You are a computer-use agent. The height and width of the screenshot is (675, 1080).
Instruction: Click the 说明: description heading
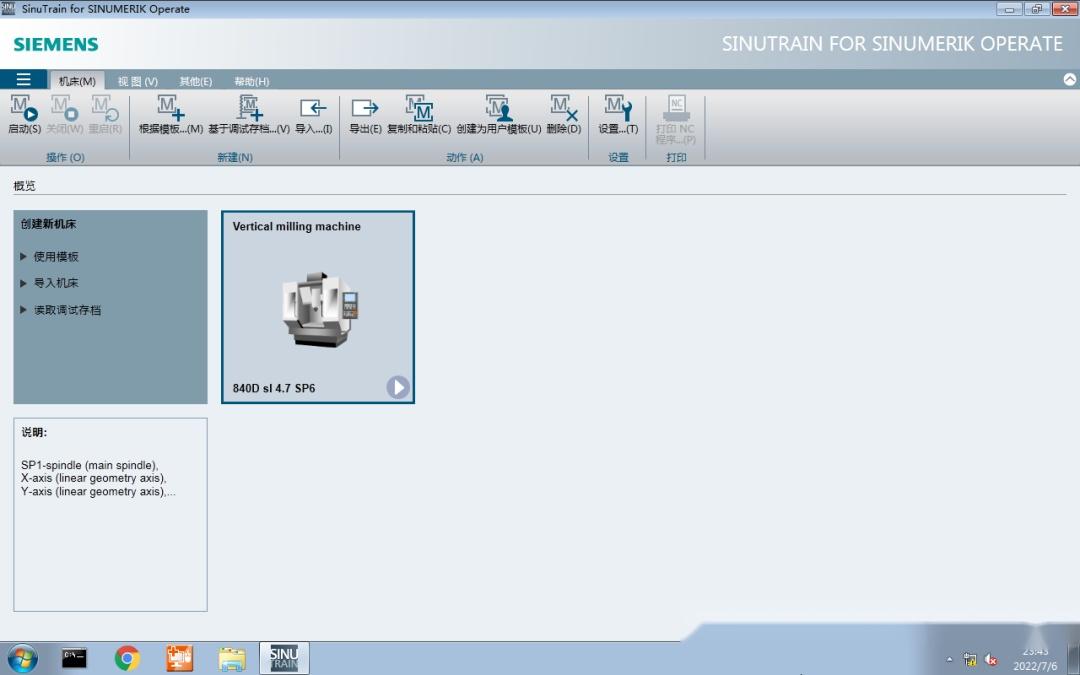[x=34, y=433]
